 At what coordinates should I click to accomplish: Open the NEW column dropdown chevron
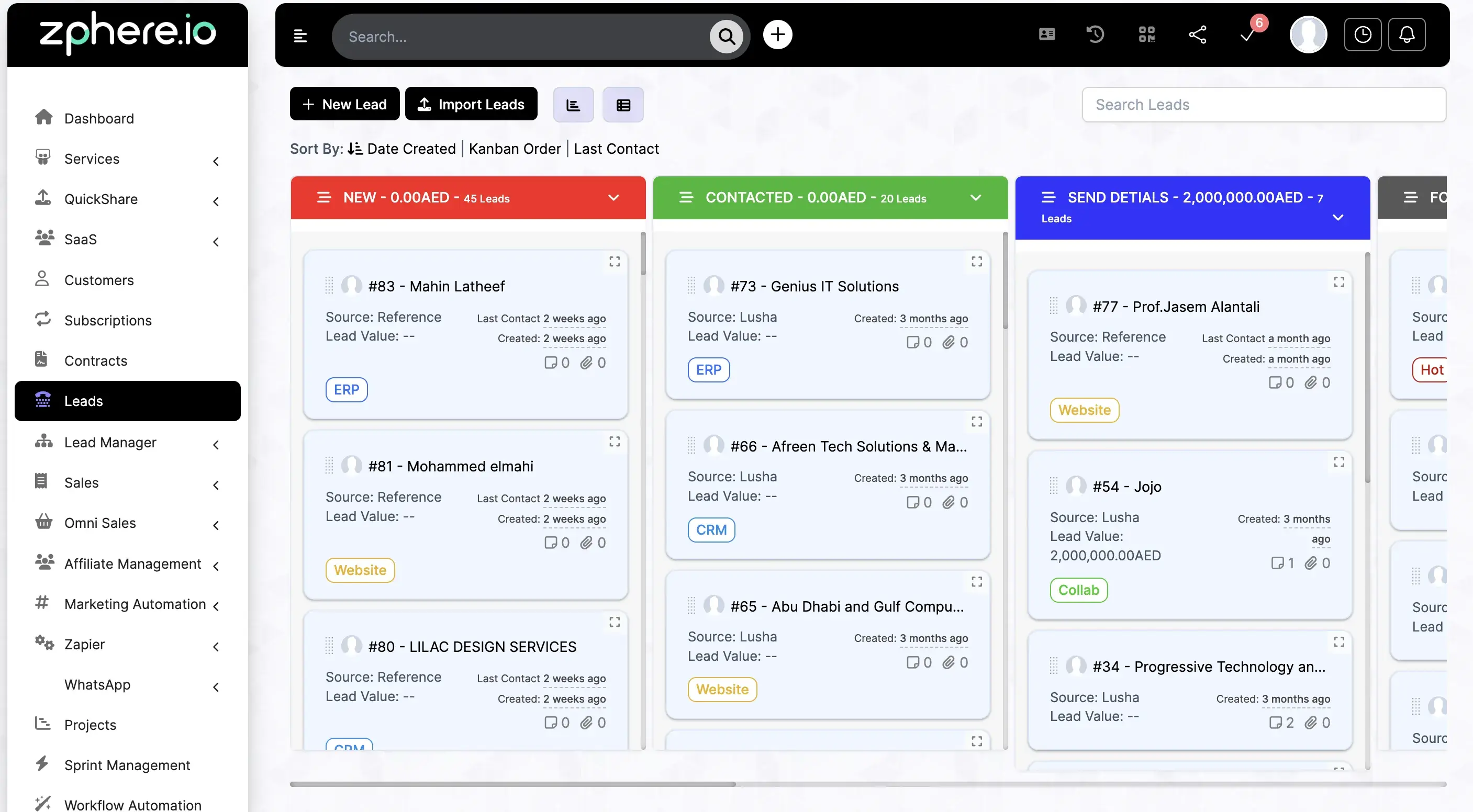(613, 198)
